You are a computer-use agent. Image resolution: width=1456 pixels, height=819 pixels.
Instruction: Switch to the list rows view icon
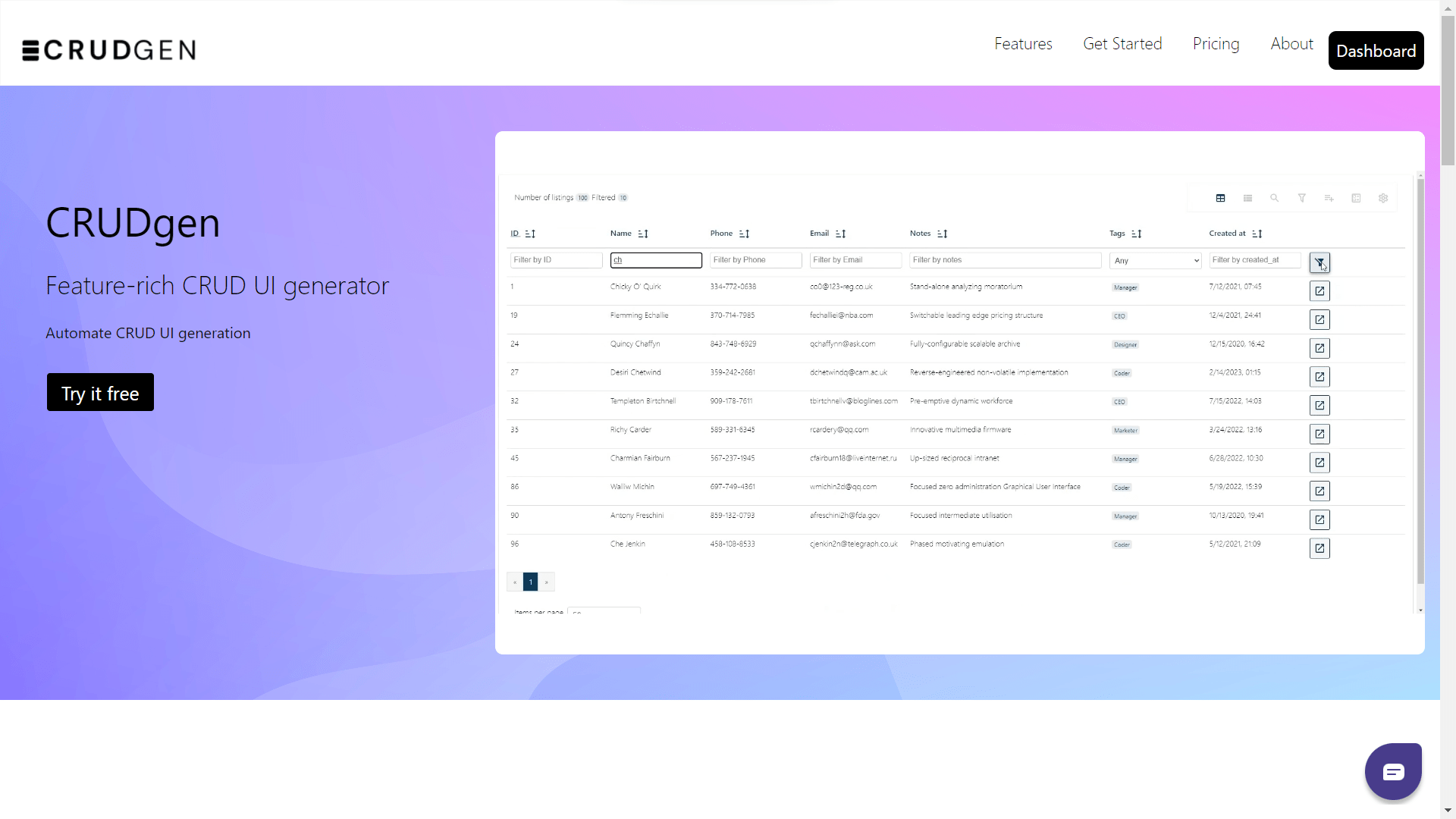1247,198
